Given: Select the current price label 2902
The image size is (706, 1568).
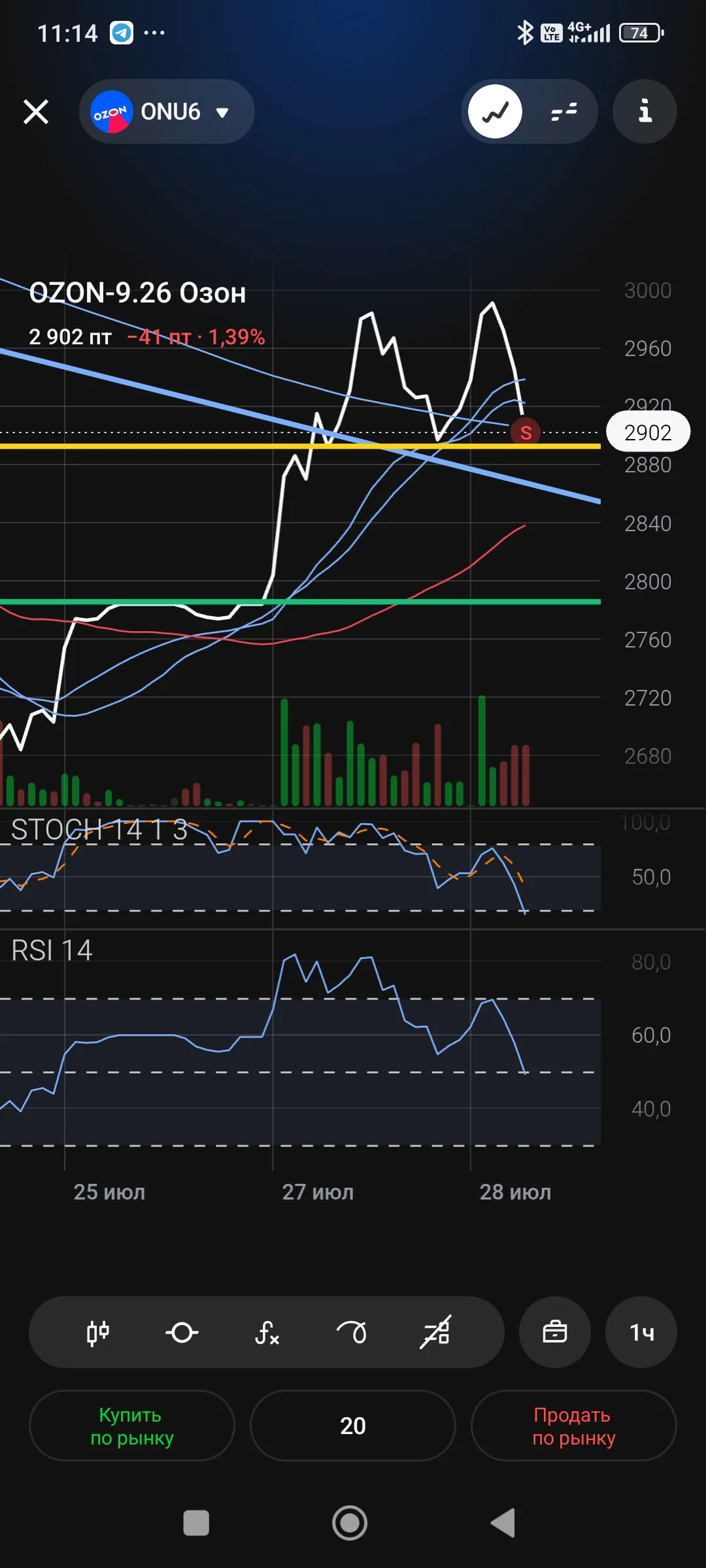Looking at the screenshot, I should (x=648, y=432).
